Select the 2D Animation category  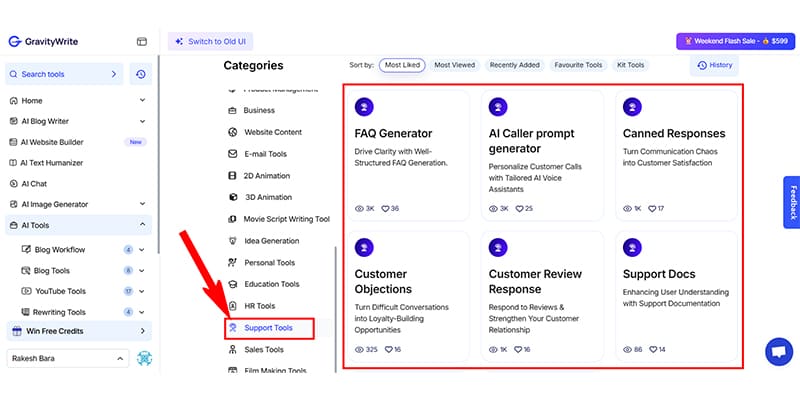(259, 176)
